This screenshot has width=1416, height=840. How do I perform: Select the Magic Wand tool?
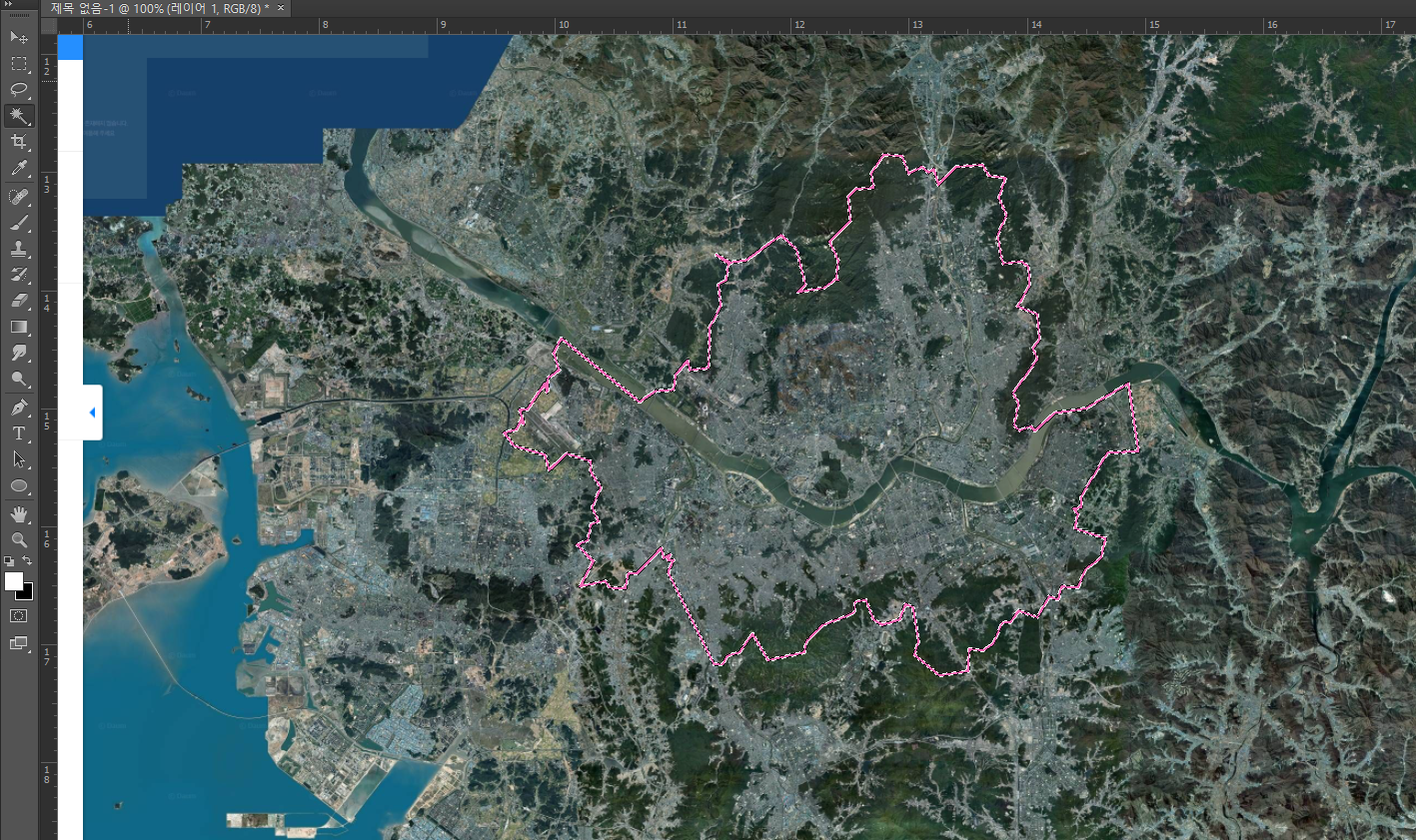tap(19, 116)
